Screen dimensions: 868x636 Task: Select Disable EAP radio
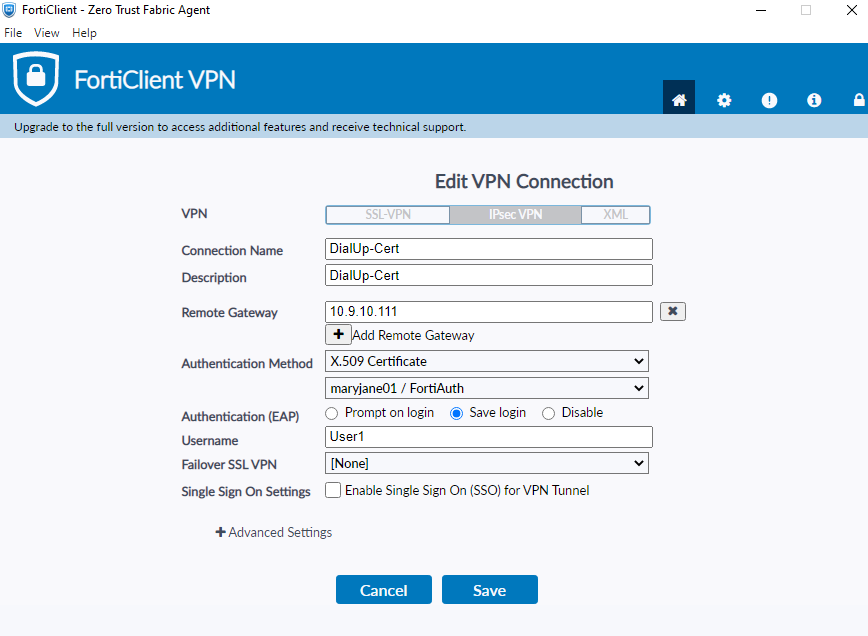coord(548,413)
